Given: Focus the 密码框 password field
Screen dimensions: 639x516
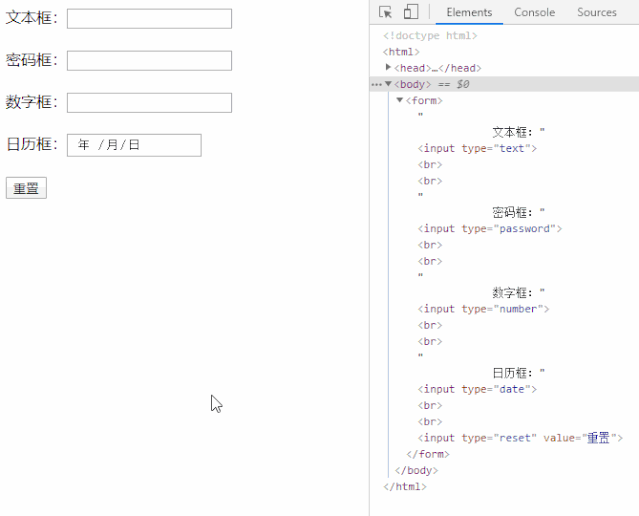Looking at the screenshot, I should 149,61.
